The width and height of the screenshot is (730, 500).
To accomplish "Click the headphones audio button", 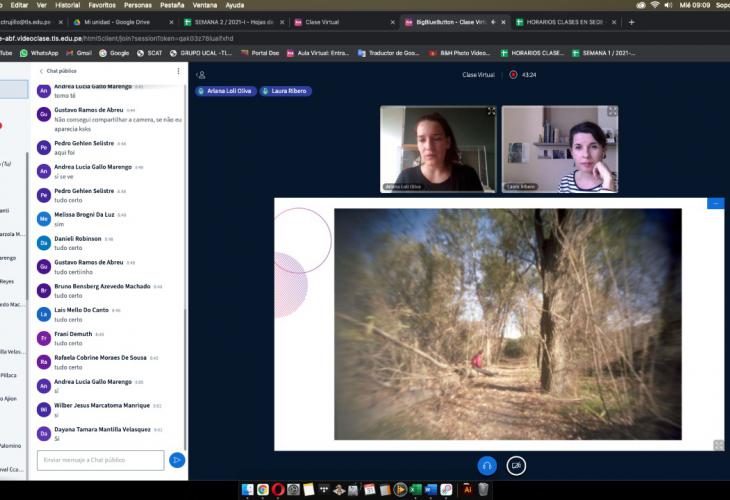I will point(487,466).
